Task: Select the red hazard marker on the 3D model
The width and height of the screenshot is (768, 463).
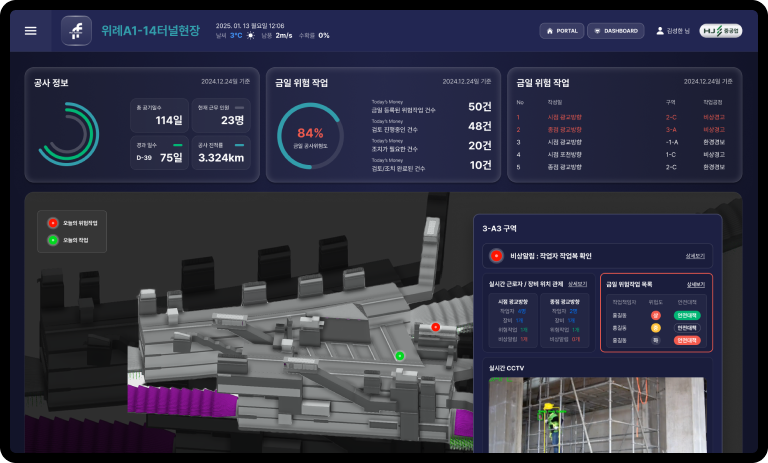Action: point(435,327)
